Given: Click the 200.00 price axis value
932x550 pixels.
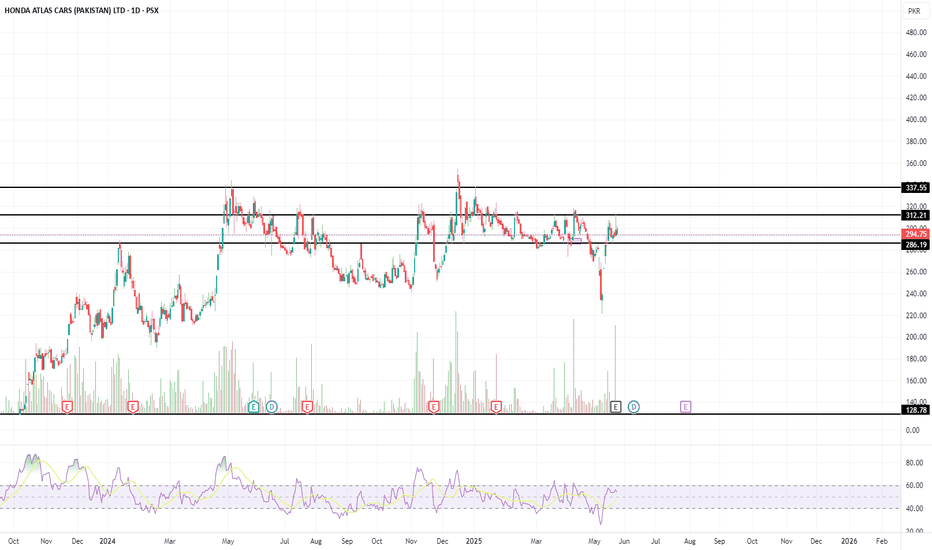Looking at the screenshot, I should pyautogui.click(x=916, y=337).
